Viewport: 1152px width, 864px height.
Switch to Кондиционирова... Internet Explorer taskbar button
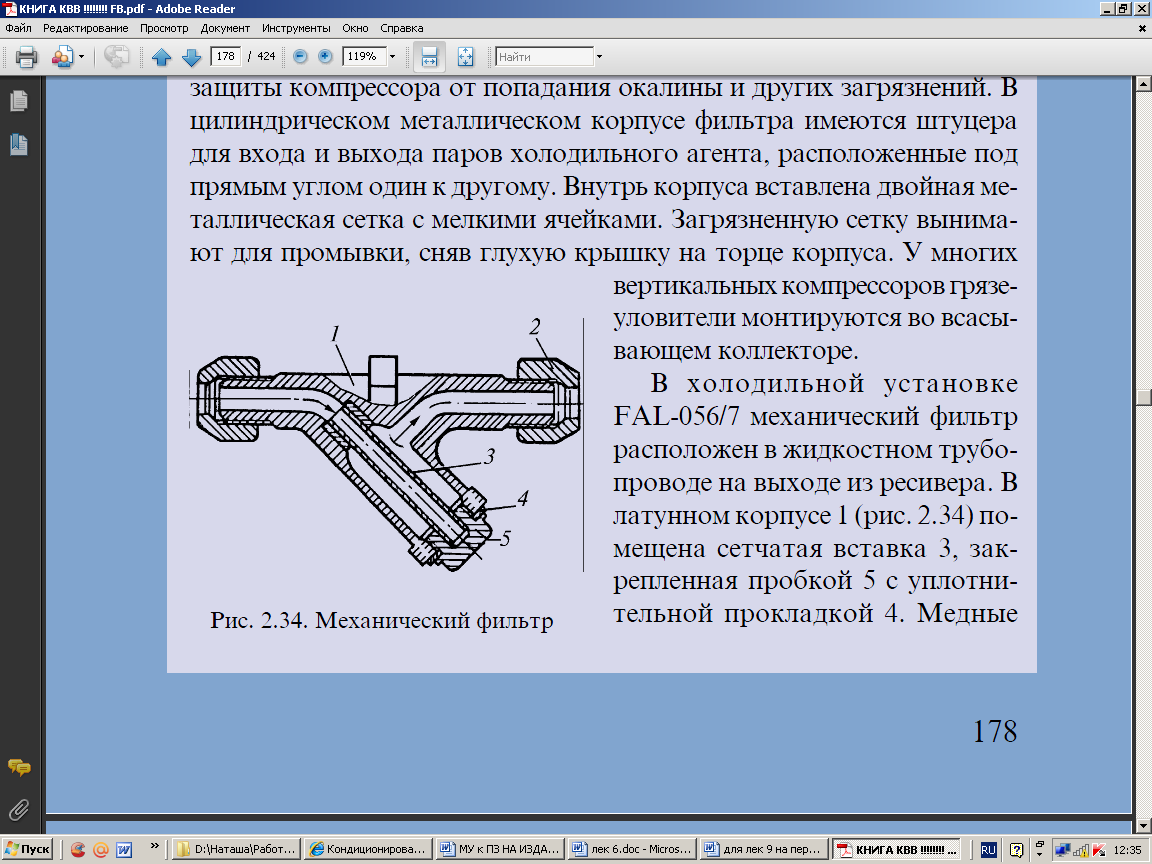click(x=368, y=849)
